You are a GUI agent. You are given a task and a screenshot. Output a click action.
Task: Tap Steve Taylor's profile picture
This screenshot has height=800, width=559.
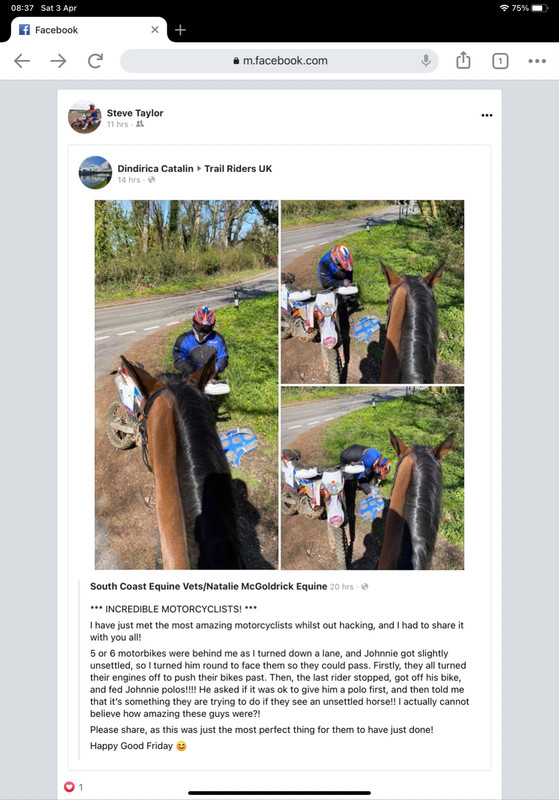[x=85, y=117]
